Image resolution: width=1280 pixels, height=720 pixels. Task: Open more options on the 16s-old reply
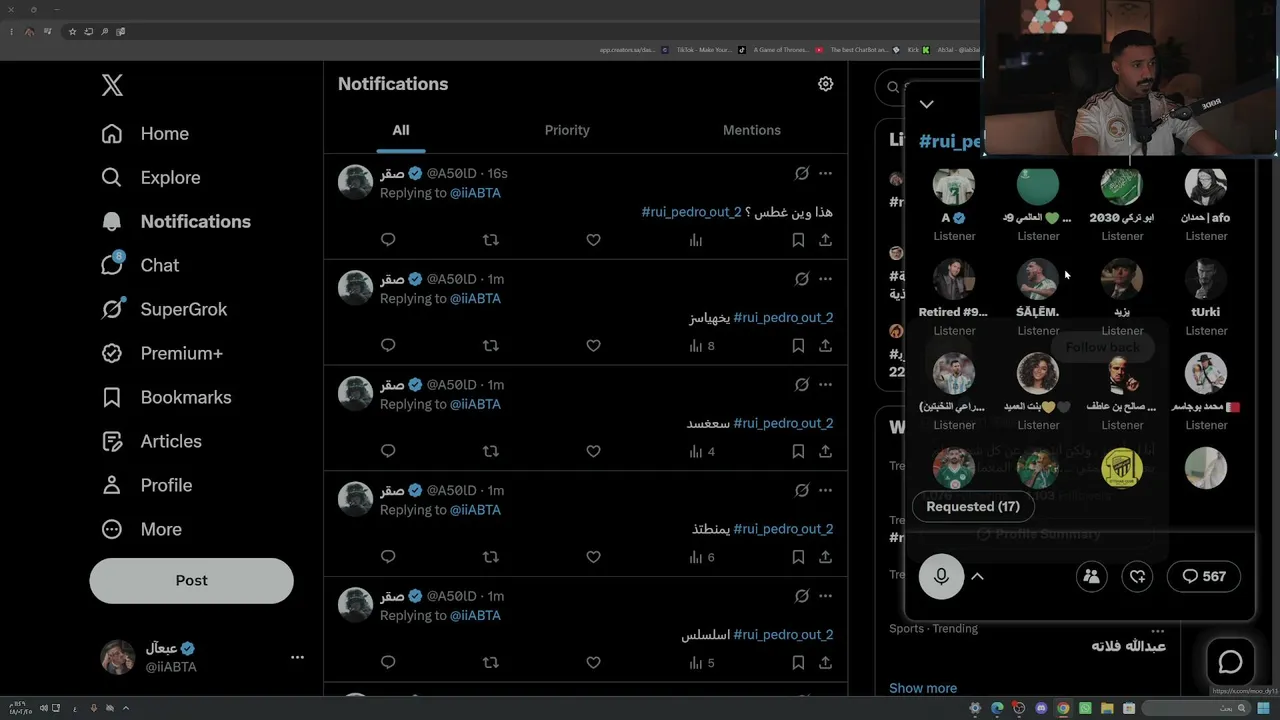825,173
